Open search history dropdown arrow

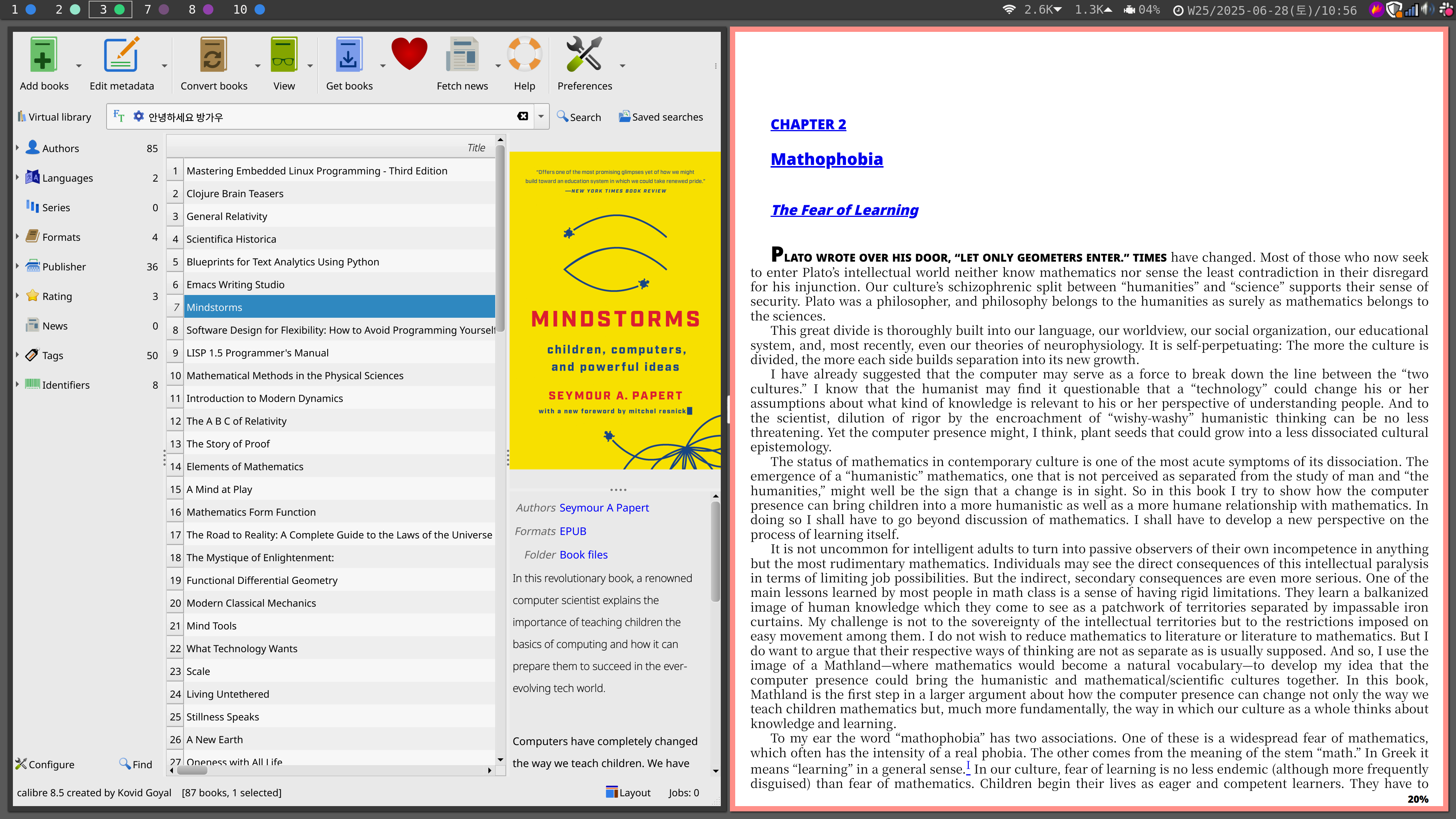pyautogui.click(x=541, y=116)
